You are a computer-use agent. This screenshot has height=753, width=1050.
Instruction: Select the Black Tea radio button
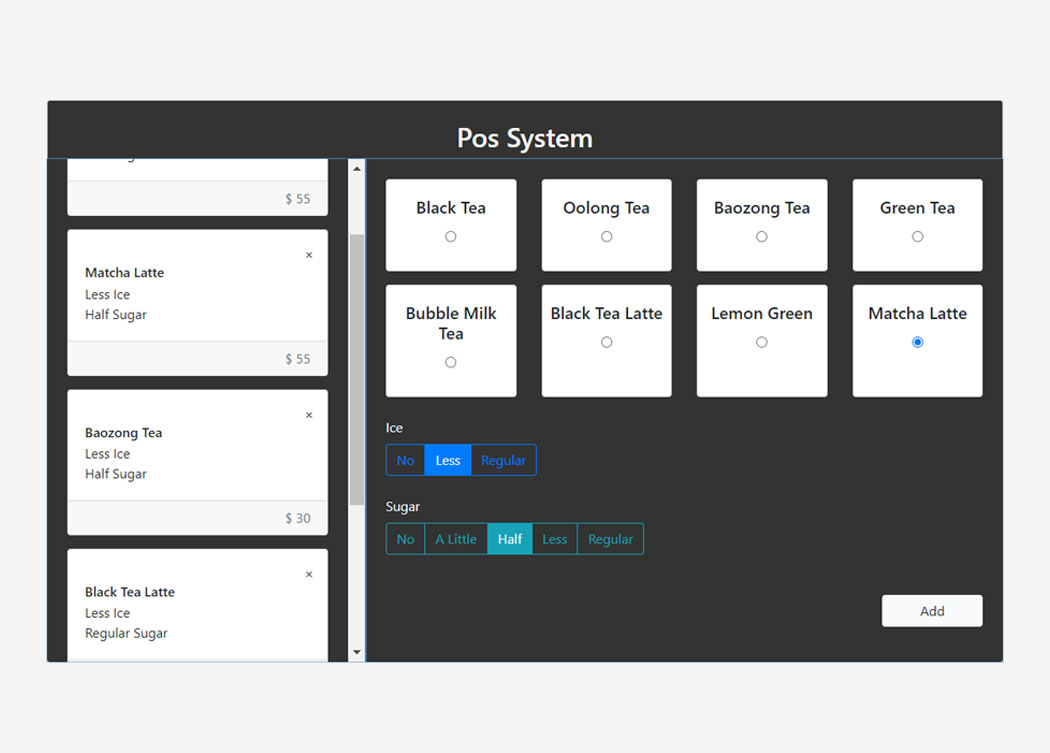click(x=451, y=237)
